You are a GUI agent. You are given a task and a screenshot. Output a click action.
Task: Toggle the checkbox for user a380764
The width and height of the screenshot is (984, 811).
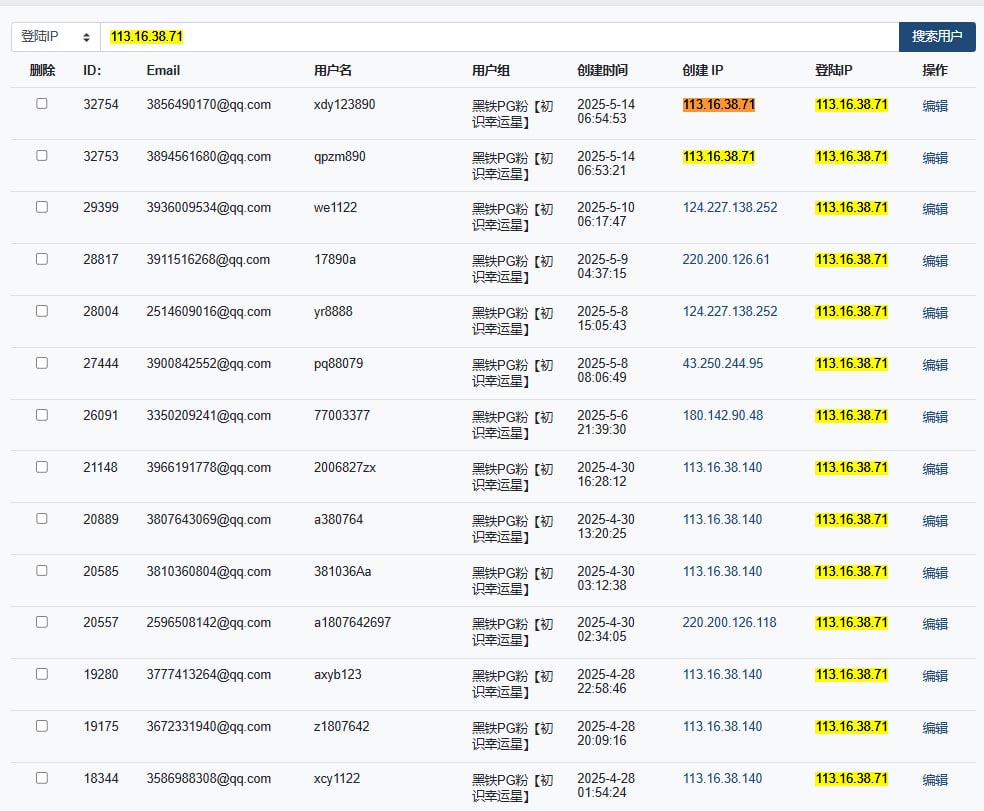(42, 519)
